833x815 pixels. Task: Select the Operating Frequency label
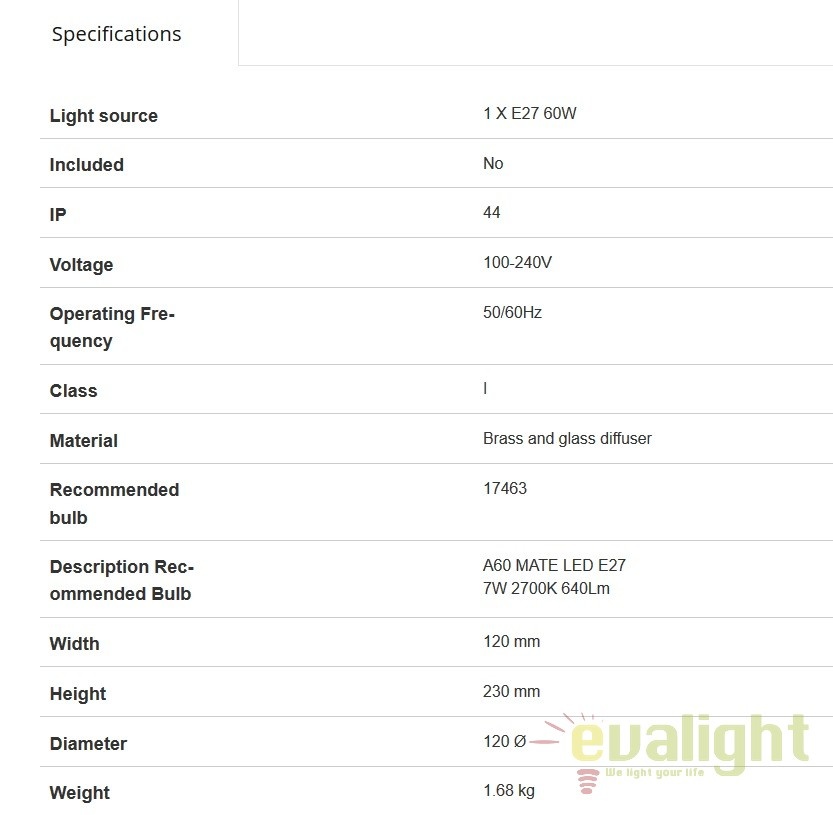tap(112, 327)
